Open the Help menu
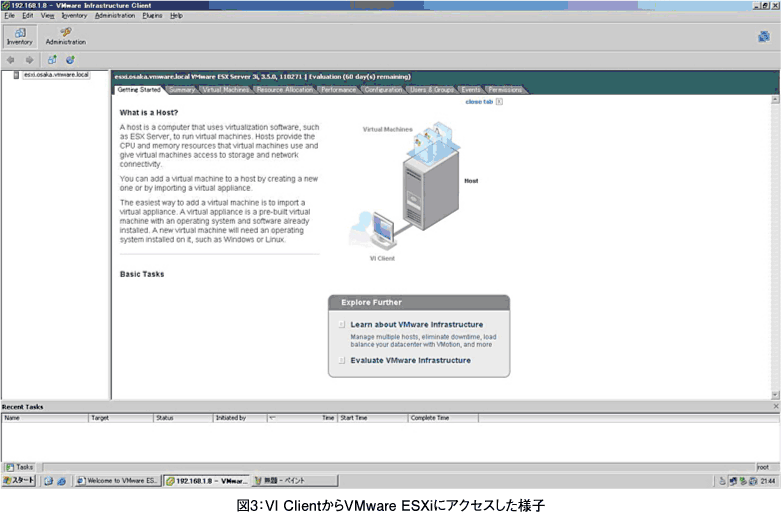Viewport: 781px width, 517px height. coord(176,15)
